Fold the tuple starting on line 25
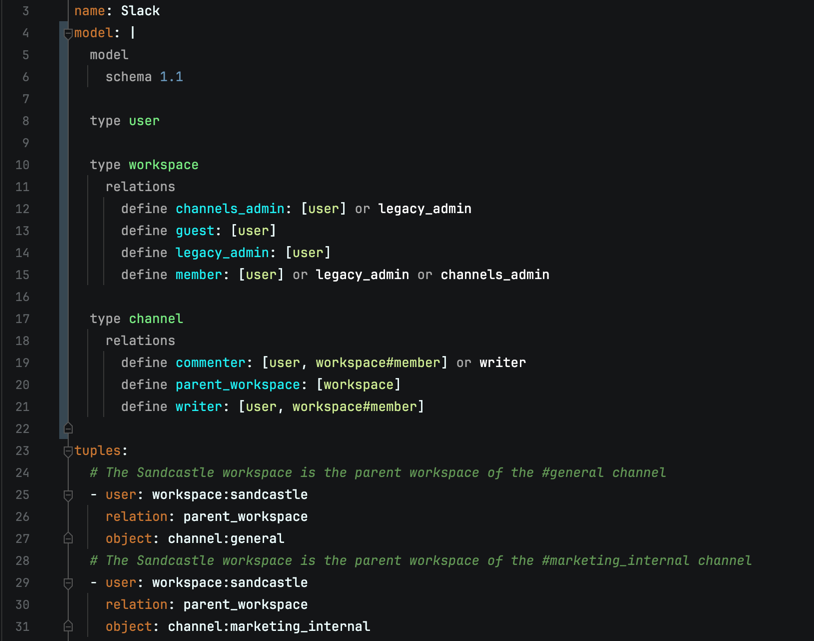Screen dimensions: 814x641 click(x=68, y=495)
